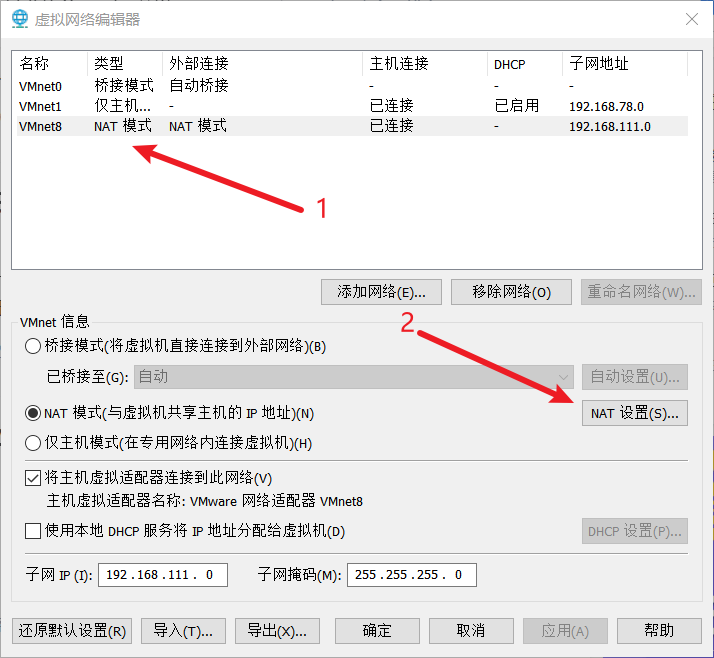
Task: Click 已启用 DHCP cell for VMnet1
Action: point(517,106)
